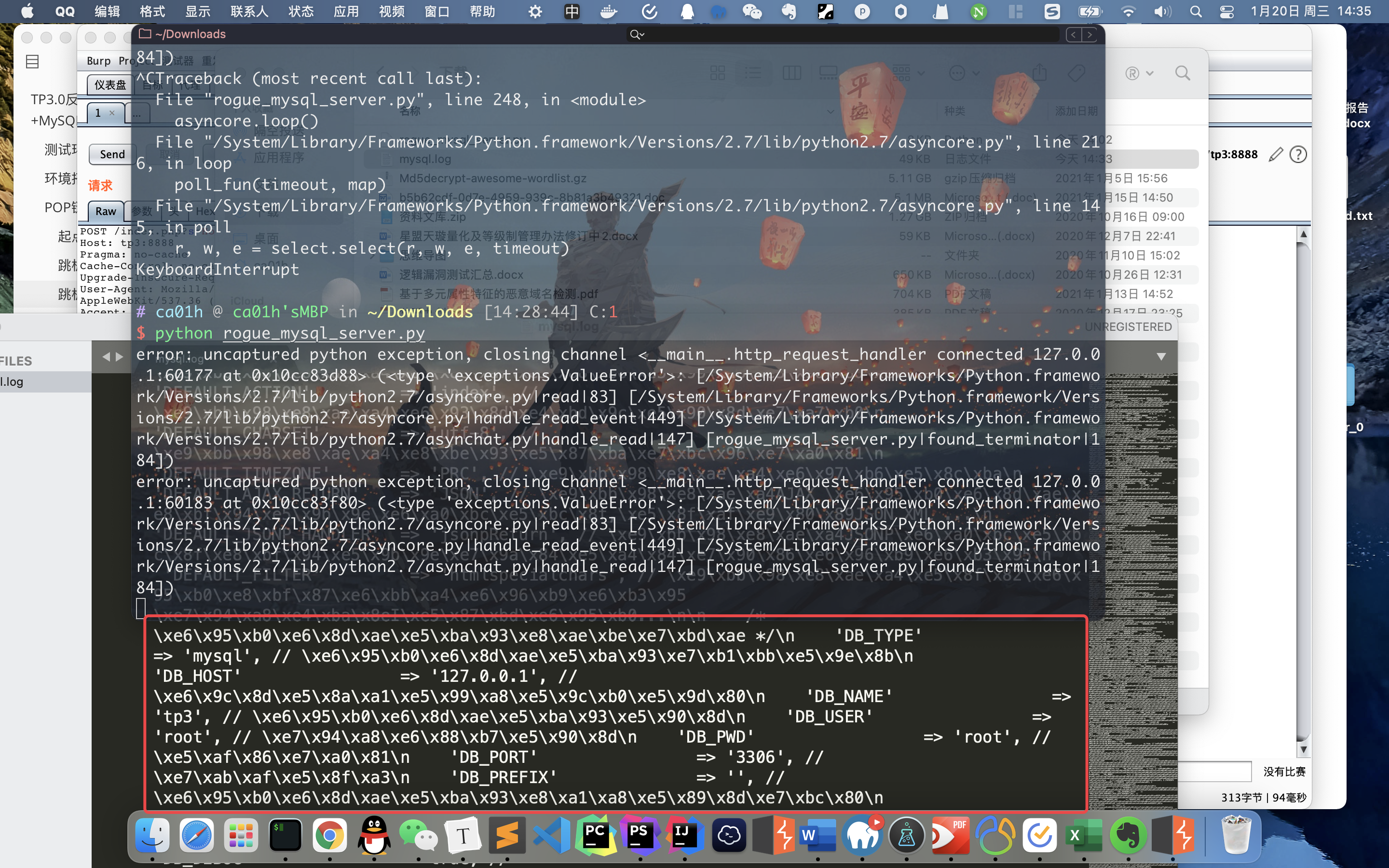The image size is (1389, 868).
Task: Open WeChat from the Dock
Action: tap(419, 835)
